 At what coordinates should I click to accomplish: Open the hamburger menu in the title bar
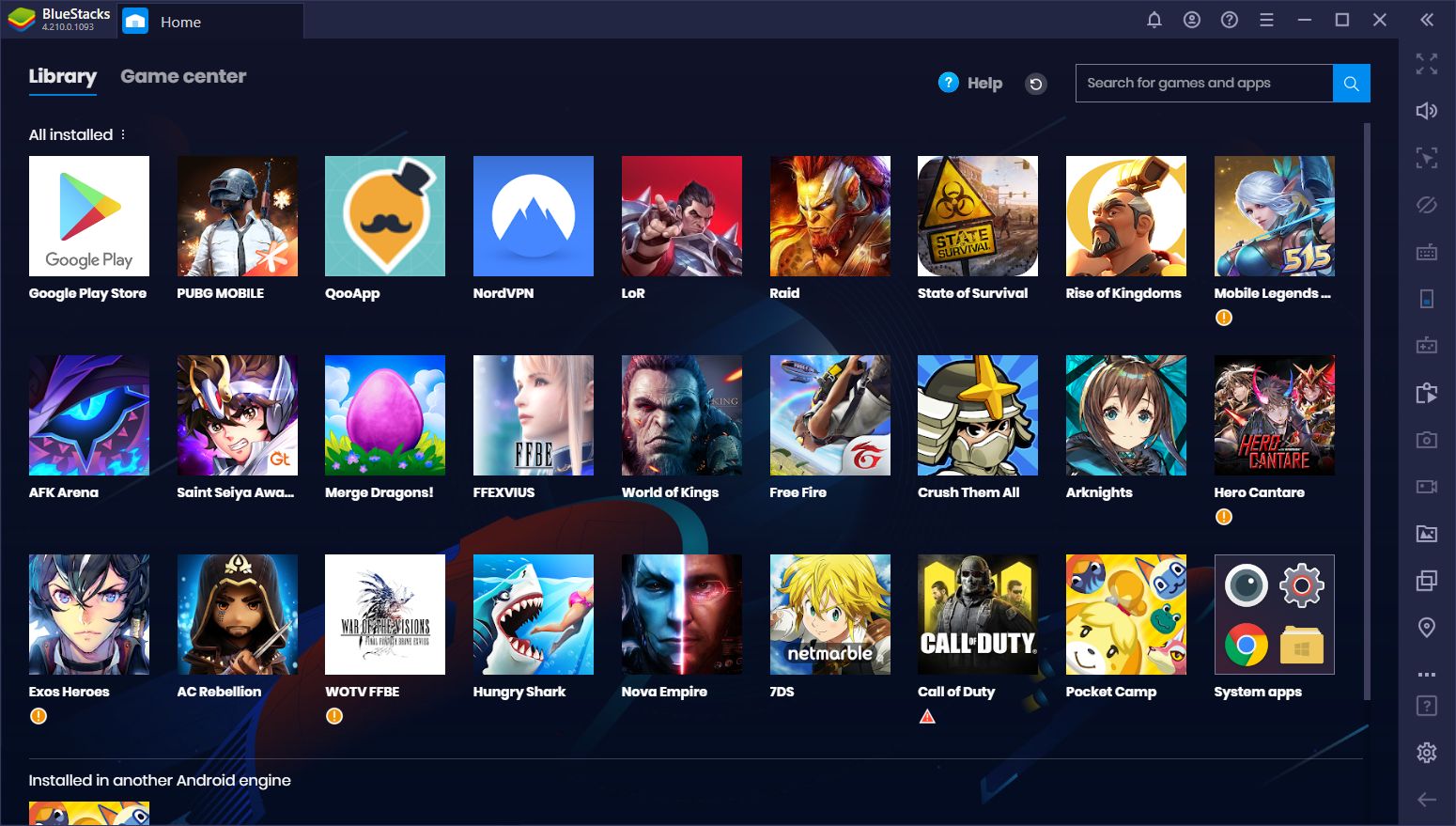point(1266,19)
